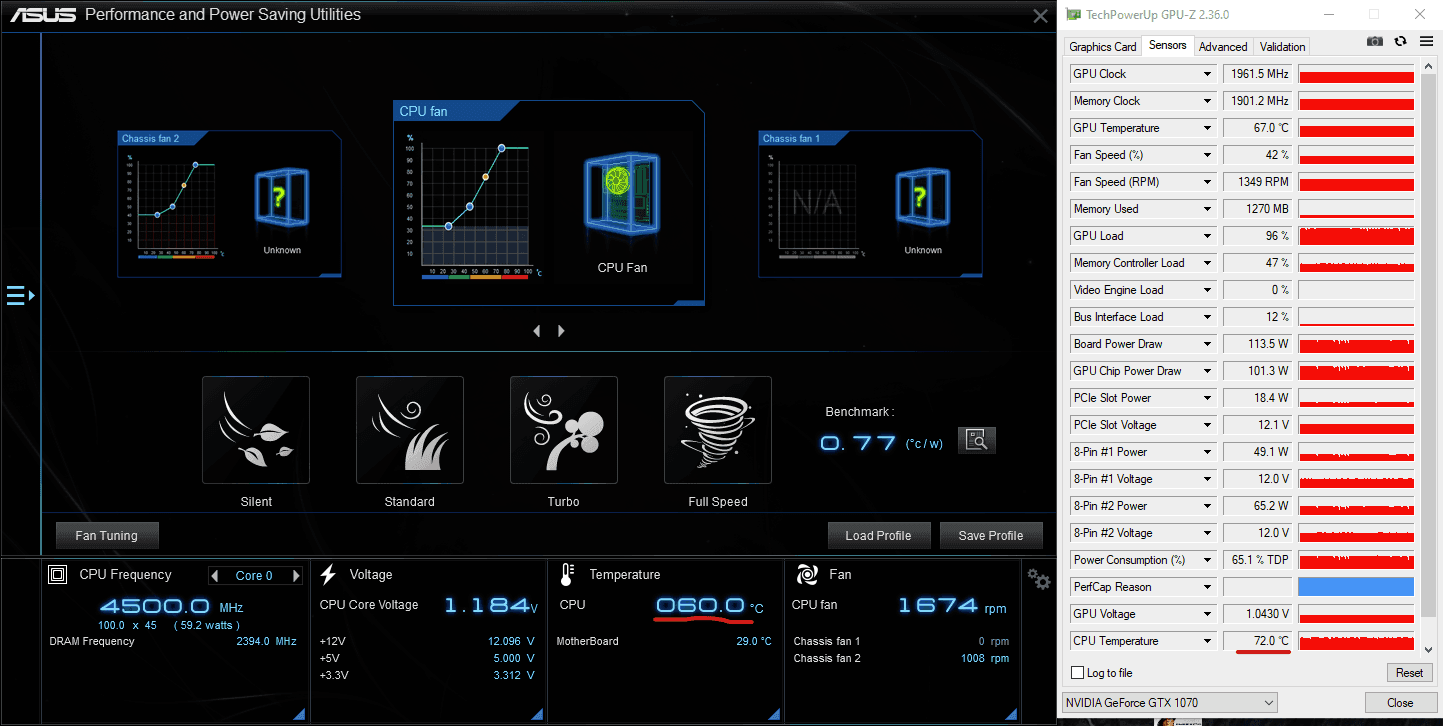The image size is (1443, 726).
Task: Open the GPU Clock sensor dropdown
Action: point(1208,74)
